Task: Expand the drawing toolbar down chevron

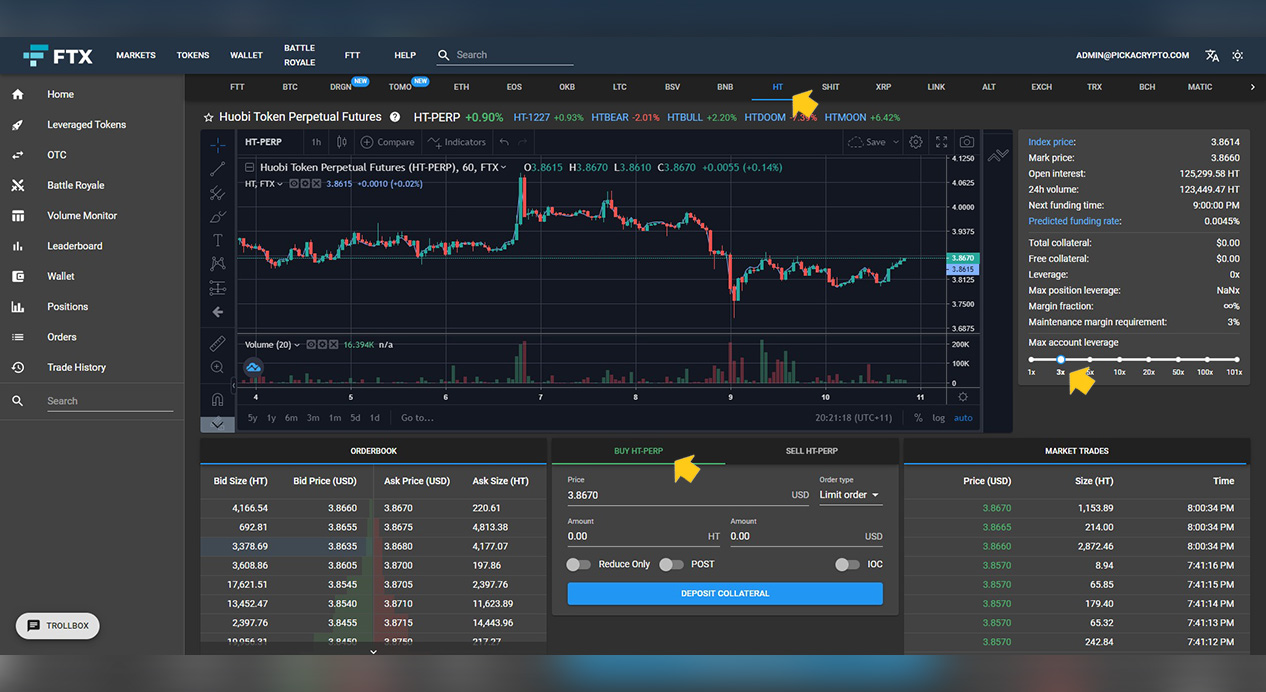Action: point(217,424)
